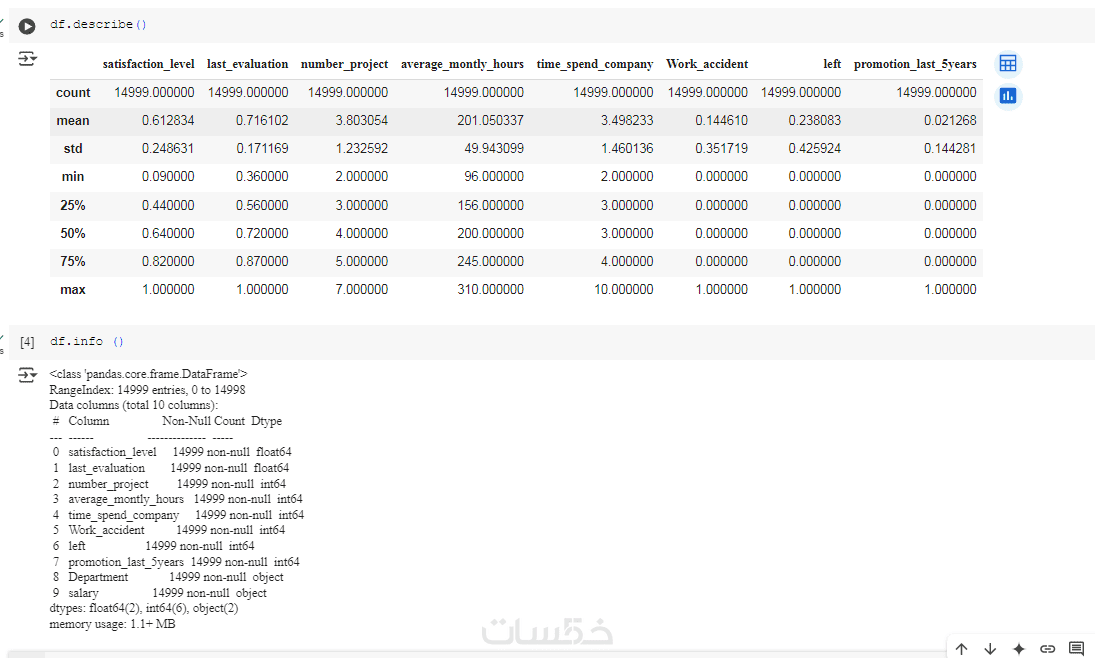Convert dataframe to interactive table
The width and height of the screenshot is (1095, 658).
tap(1008, 64)
